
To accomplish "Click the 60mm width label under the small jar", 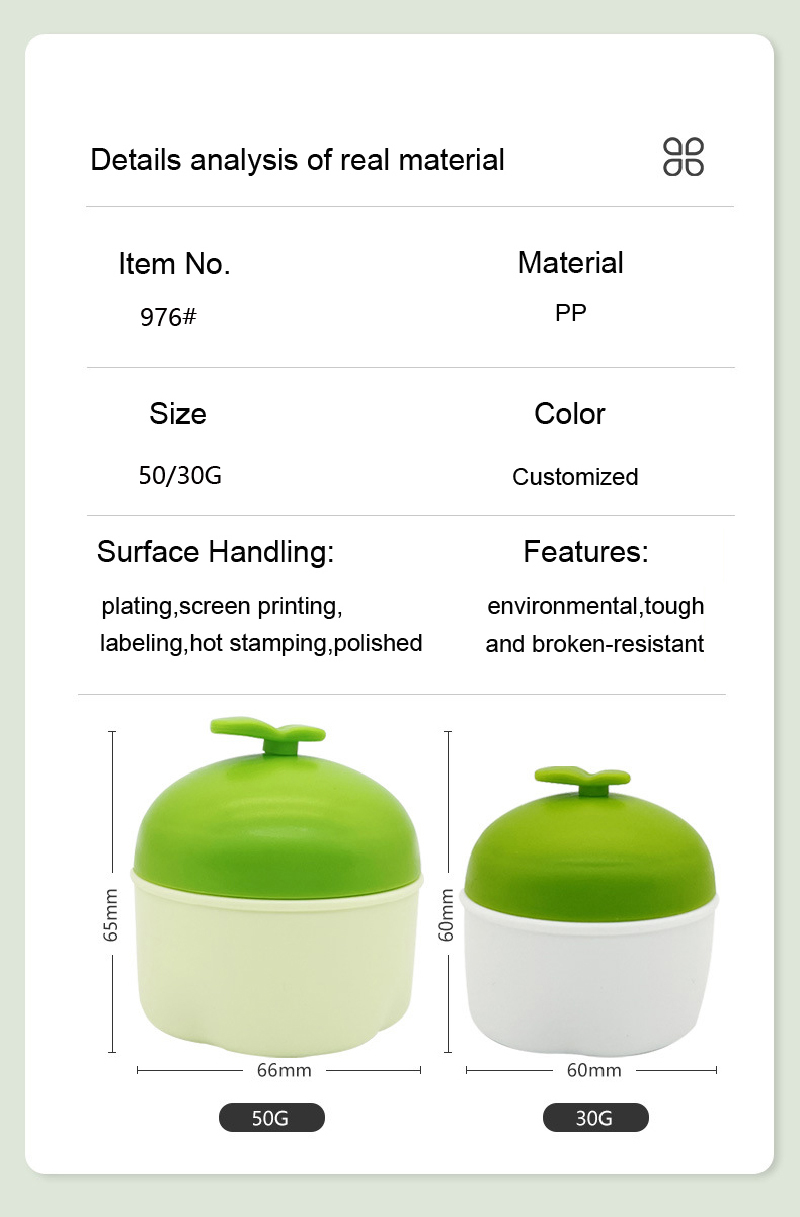I will (x=594, y=1070).
